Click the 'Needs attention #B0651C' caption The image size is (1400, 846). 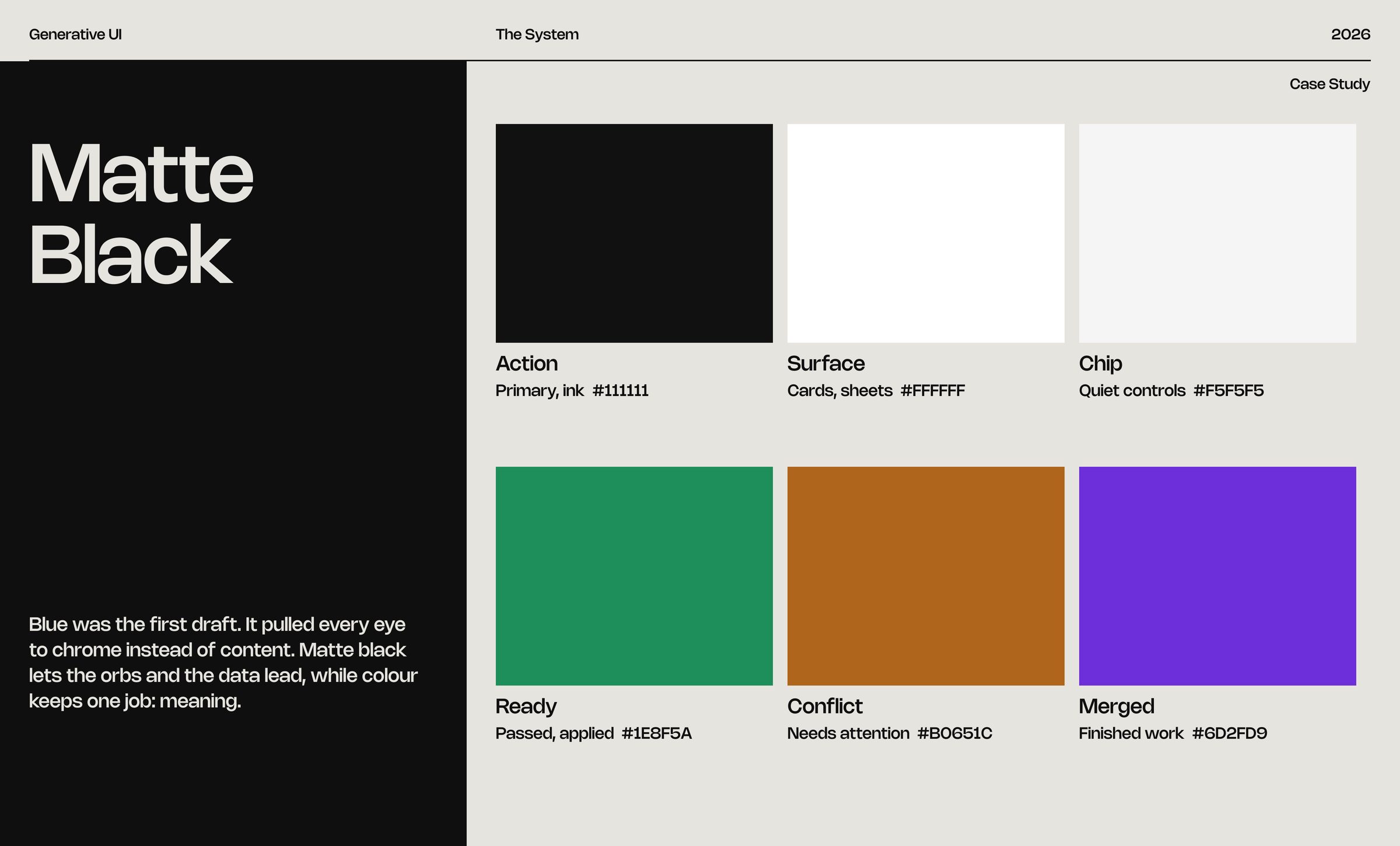click(890, 733)
